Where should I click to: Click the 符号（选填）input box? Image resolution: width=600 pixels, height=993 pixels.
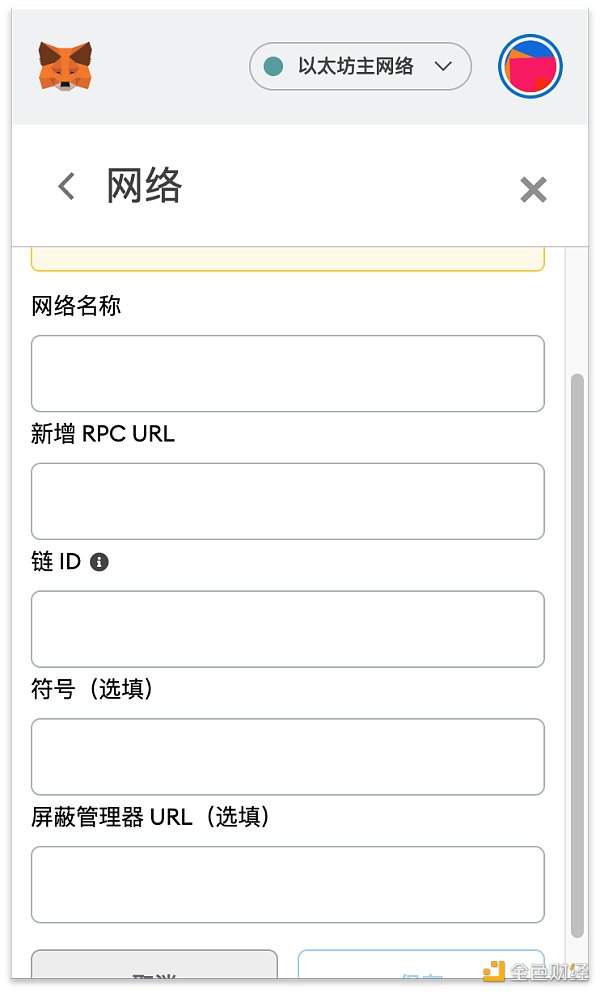(x=288, y=757)
